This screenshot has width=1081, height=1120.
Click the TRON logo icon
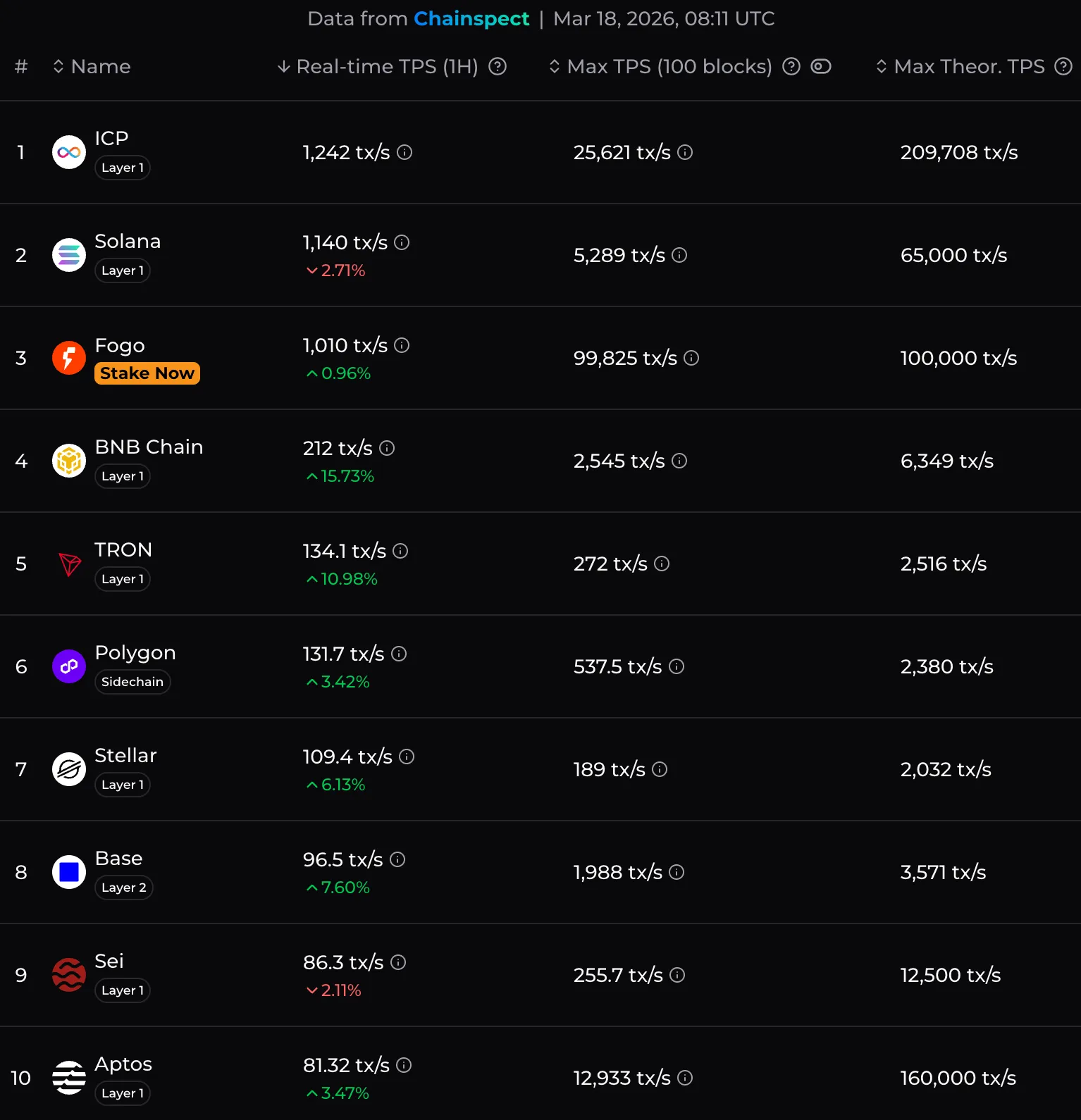pos(69,564)
